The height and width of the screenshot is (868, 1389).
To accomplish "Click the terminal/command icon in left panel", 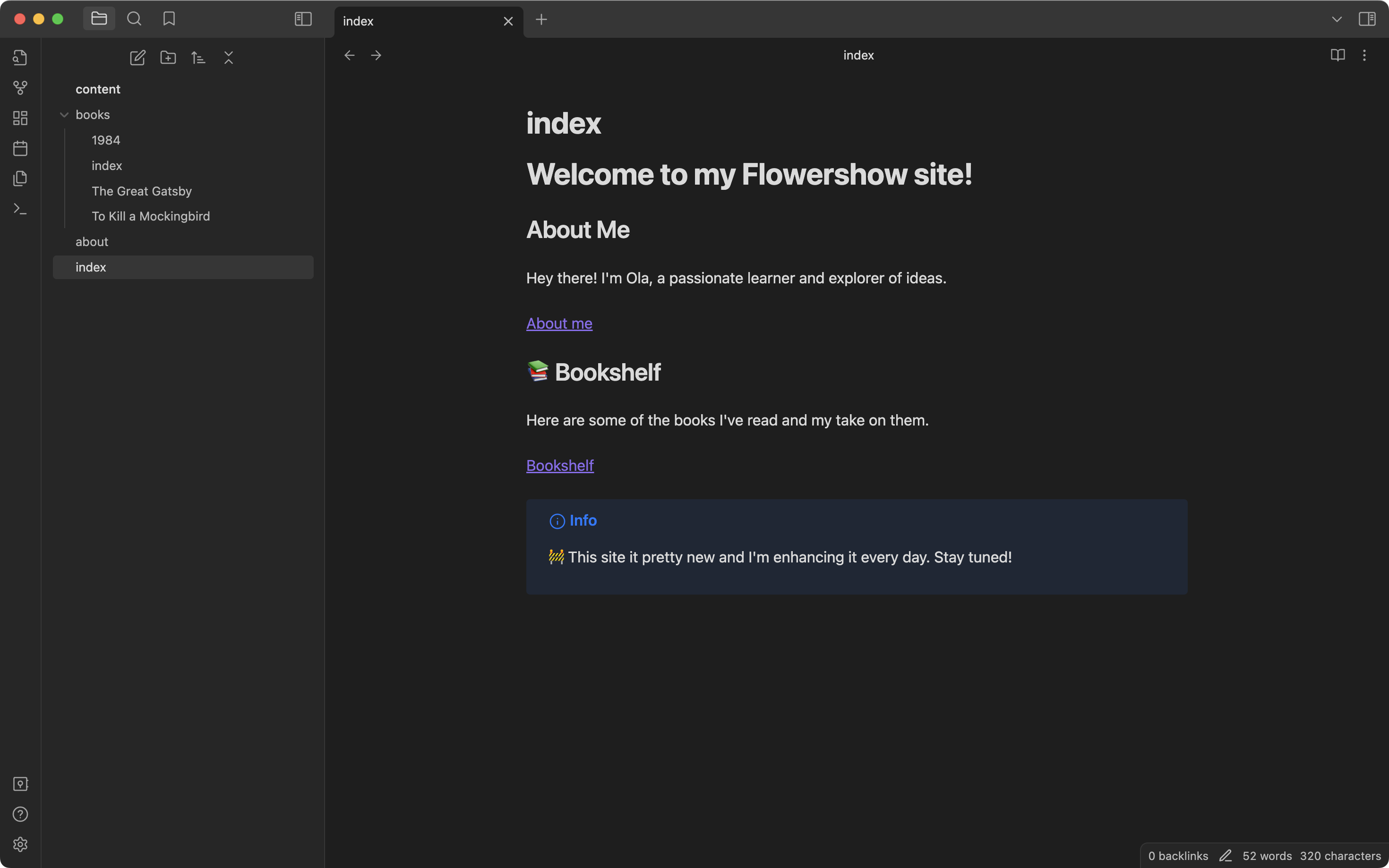I will [20, 209].
